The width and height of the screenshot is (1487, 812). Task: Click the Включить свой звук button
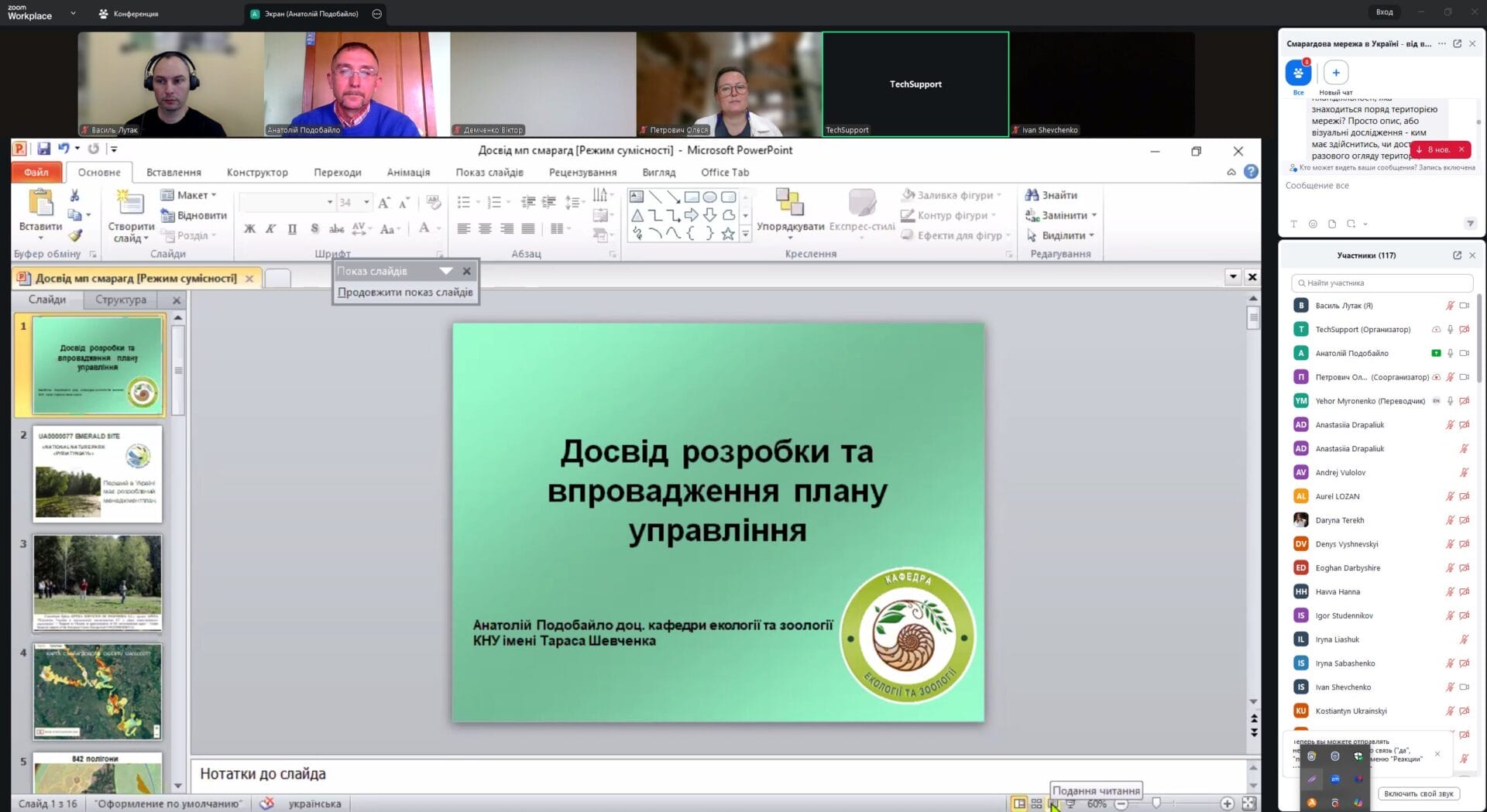coord(1418,793)
